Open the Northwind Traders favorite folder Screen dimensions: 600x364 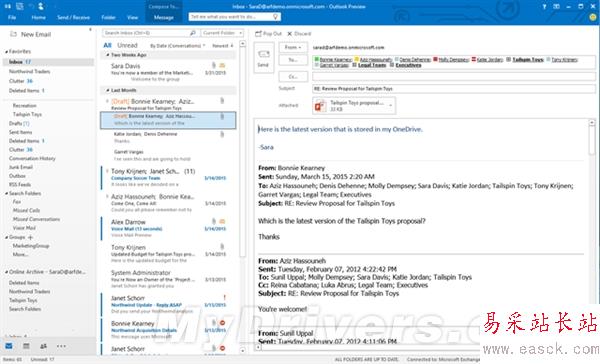pyautogui.click(x=29, y=72)
